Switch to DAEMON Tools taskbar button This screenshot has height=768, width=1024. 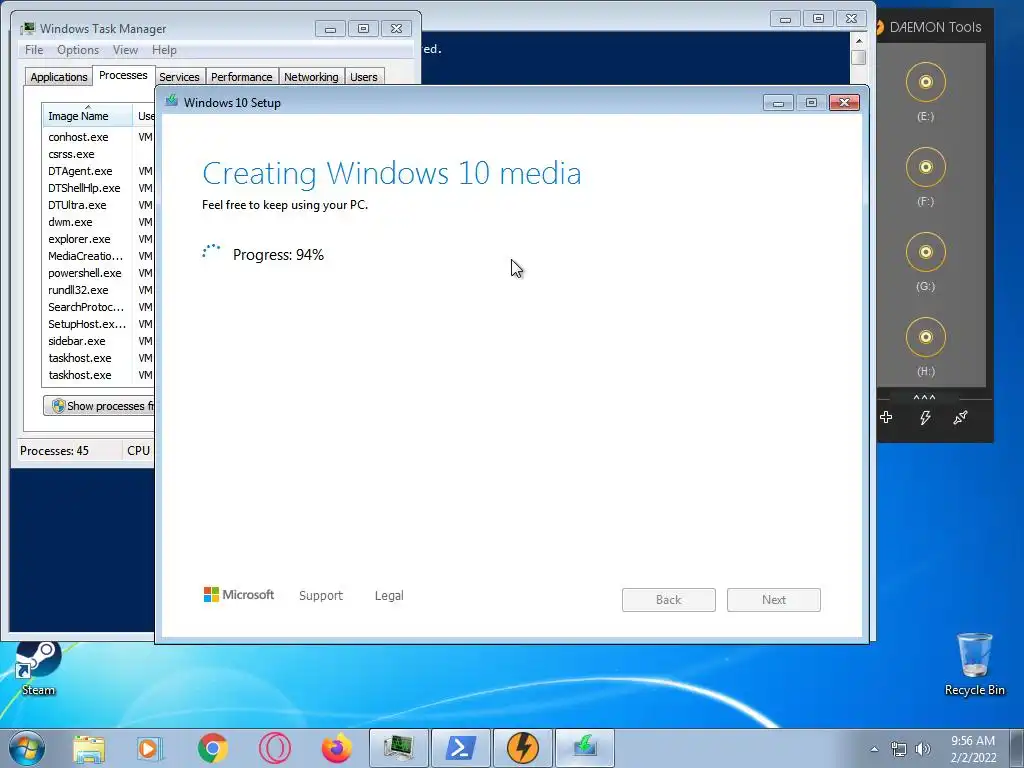pyautogui.click(x=522, y=748)
